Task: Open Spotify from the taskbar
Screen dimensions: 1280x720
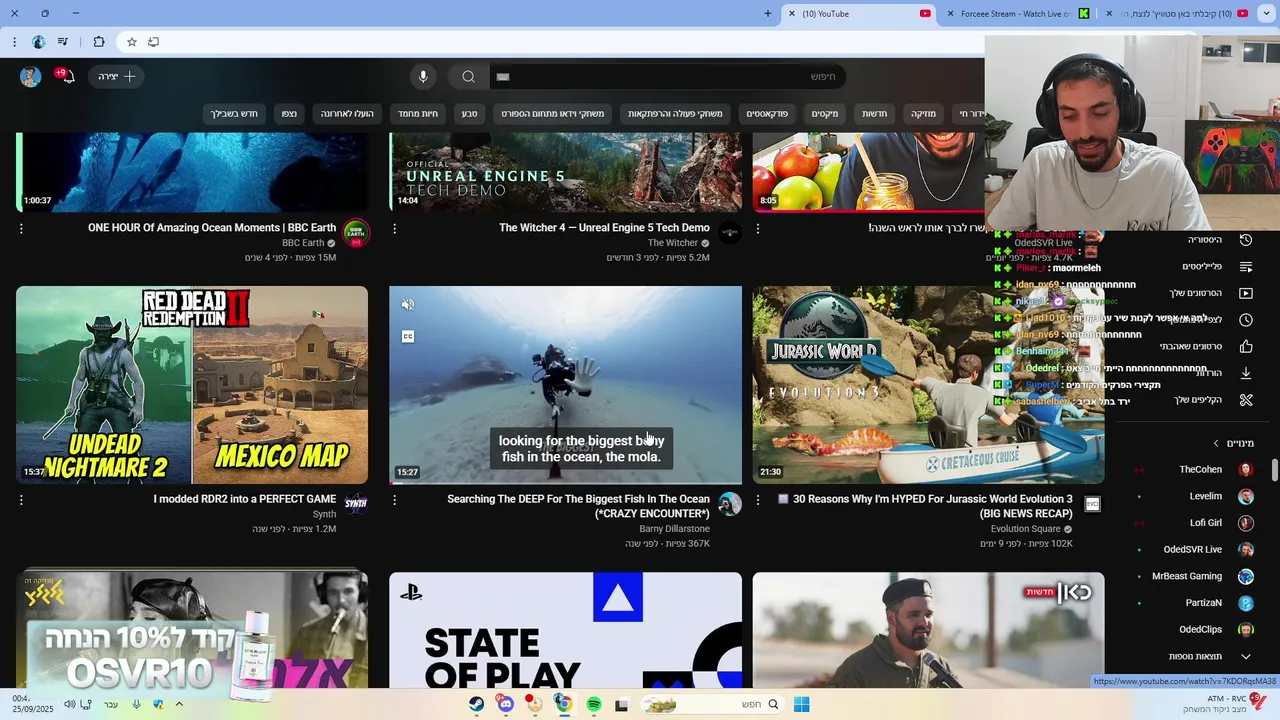Action: pos(593,704)
